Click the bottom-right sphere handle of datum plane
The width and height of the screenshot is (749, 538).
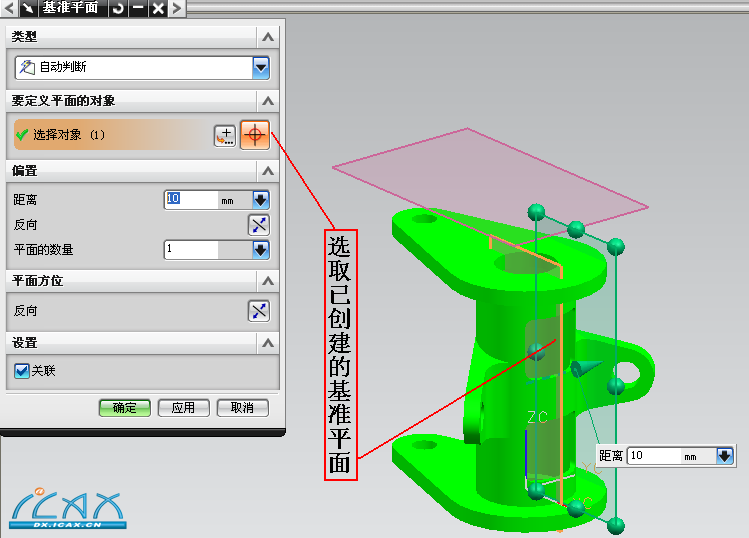(616, 526)
